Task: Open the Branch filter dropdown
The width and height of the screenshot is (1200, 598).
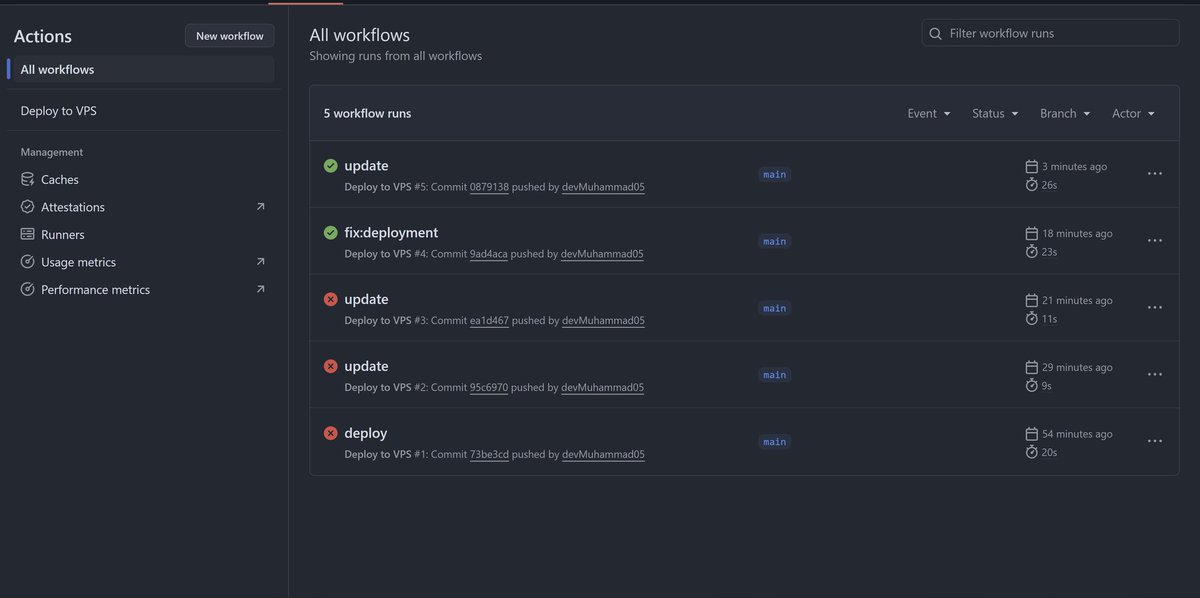Action: [x=1065, y=114]
